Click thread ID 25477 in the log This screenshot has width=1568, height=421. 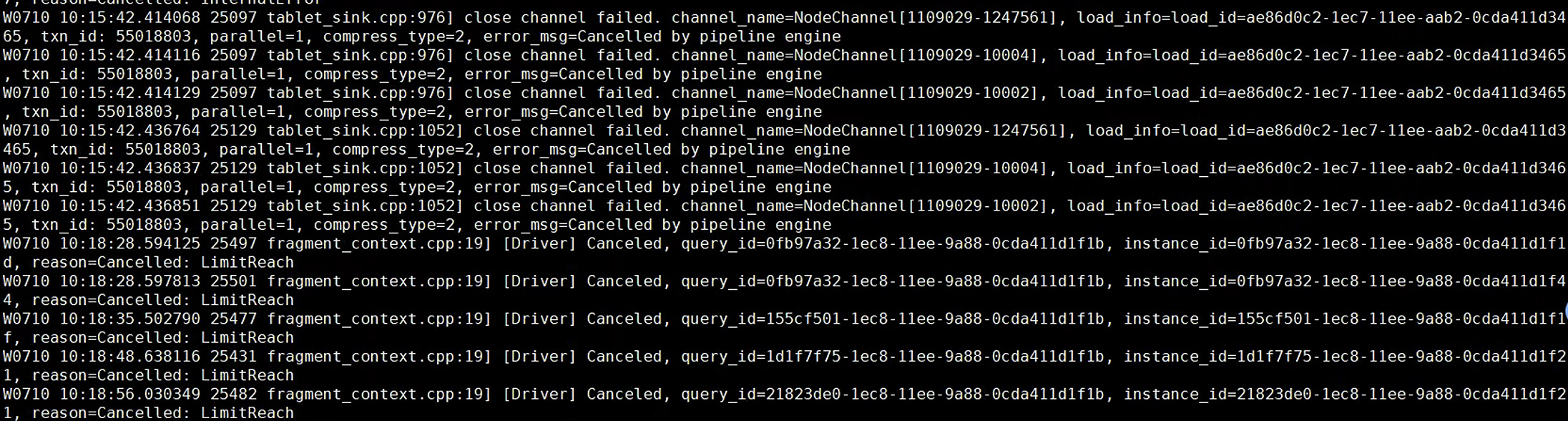pos(233,319)
